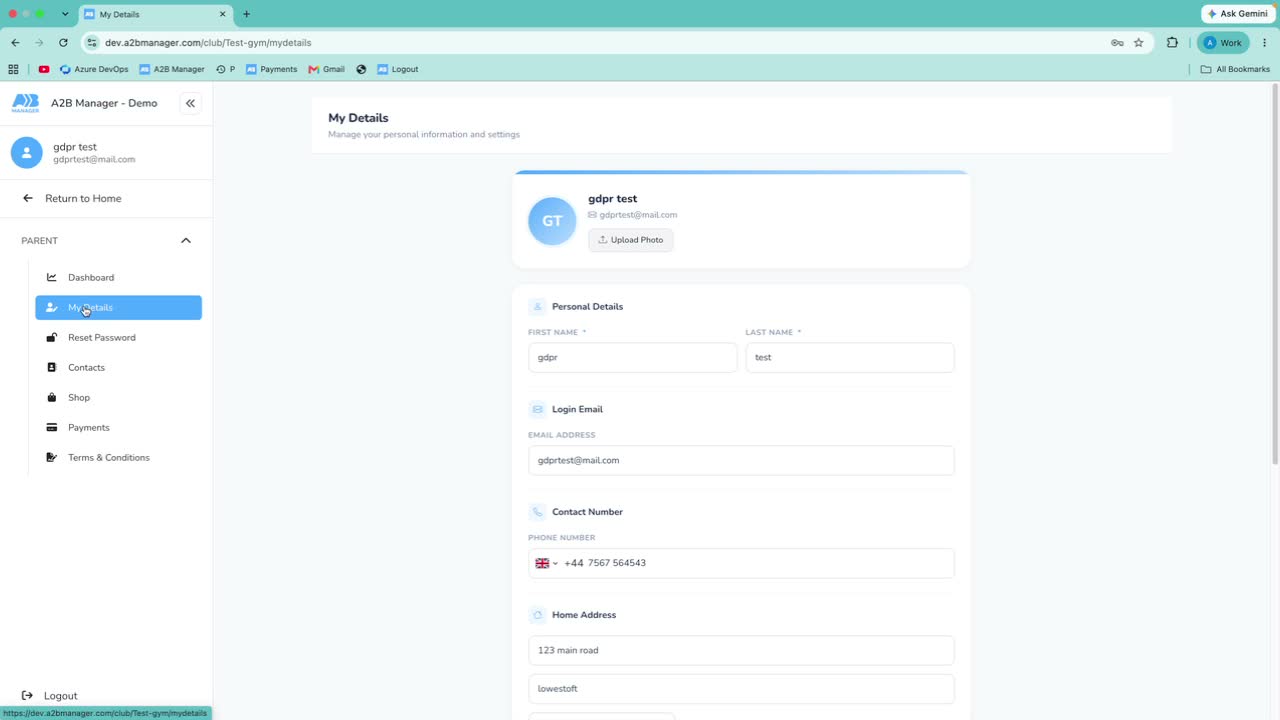Click the Dashboard chart icon

point(52,277)
